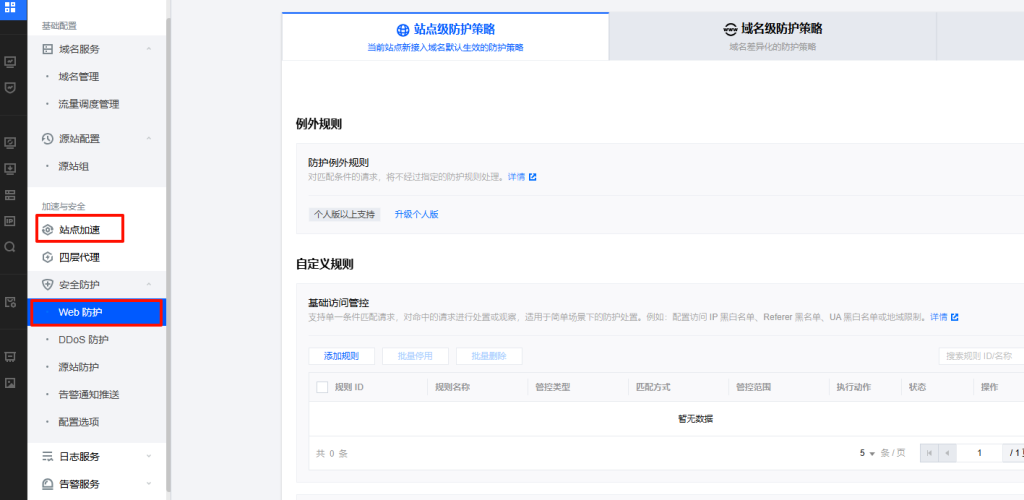Collapse the 源站配置 section chevron
Image resolution: width=1024 pixels, height=500 pixels.
coord(149,138)
